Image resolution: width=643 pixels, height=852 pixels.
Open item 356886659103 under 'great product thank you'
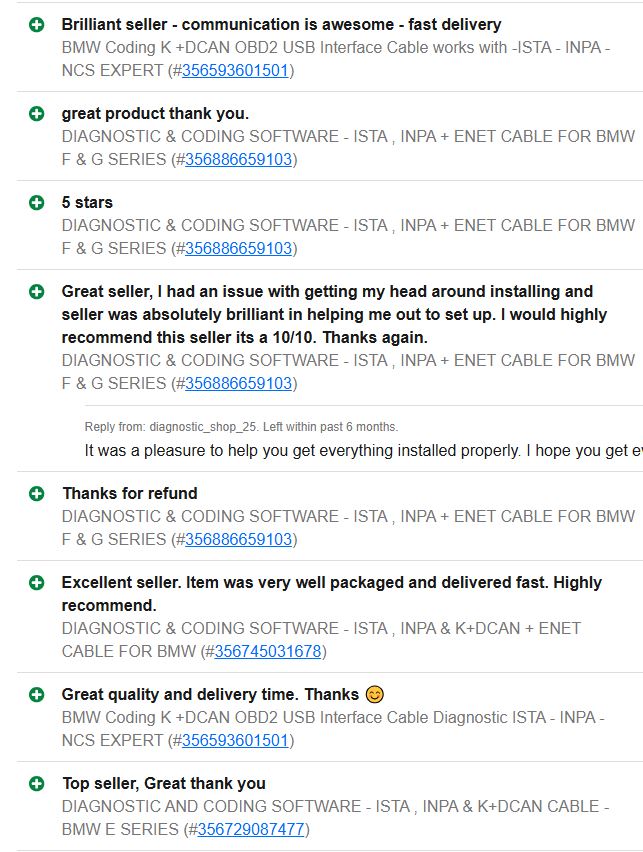(238, 160)
